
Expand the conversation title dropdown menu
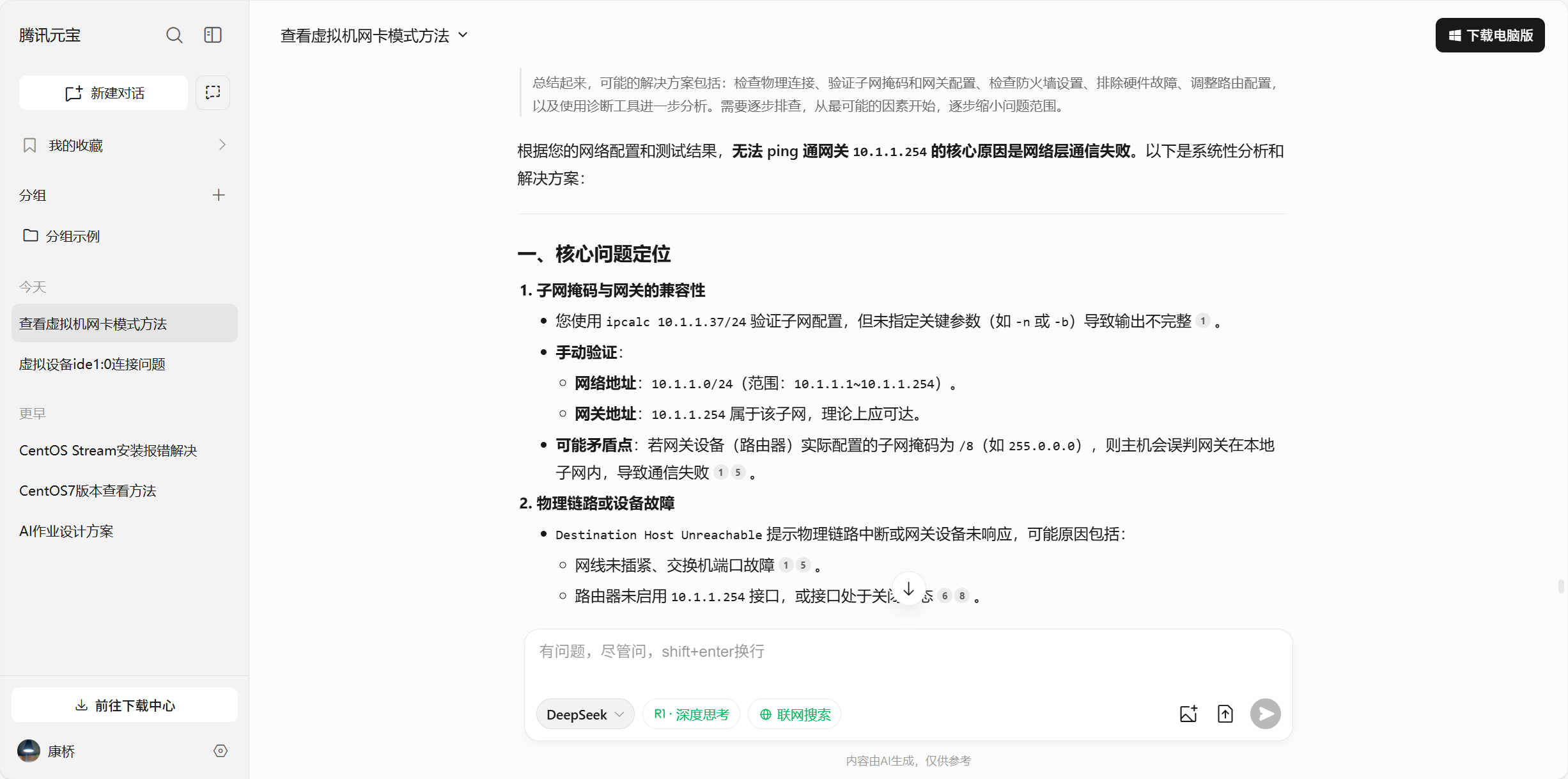coord(463,35)
